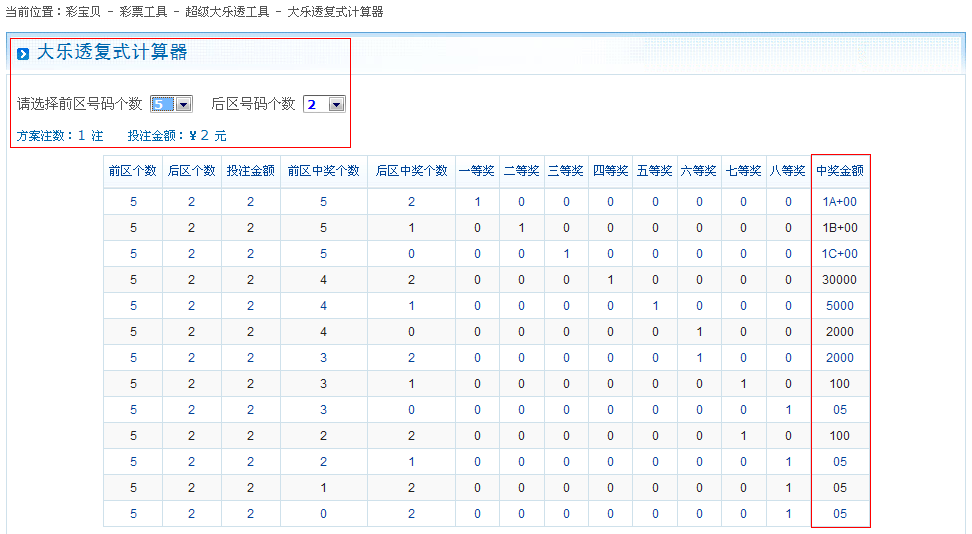Click the 大乐透复式计算器 page heading
This screenshot has width=972, height=534.
pyautogui.click(x=112, y=53)
